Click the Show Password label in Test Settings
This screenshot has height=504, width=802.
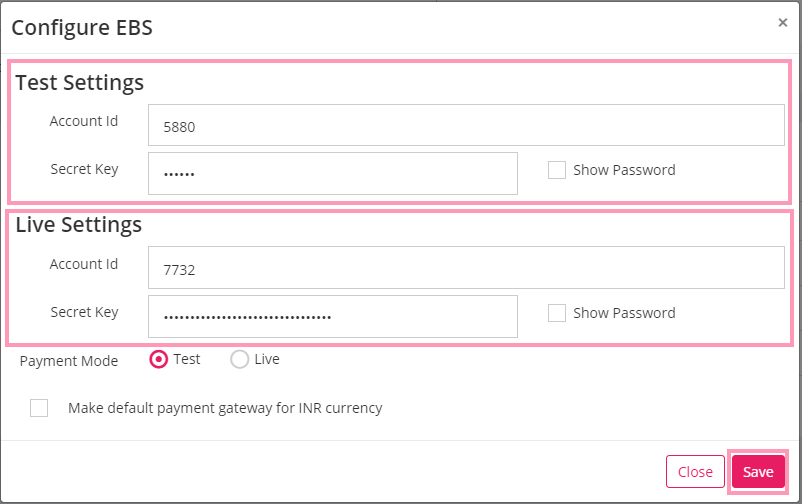coord(624,170)
